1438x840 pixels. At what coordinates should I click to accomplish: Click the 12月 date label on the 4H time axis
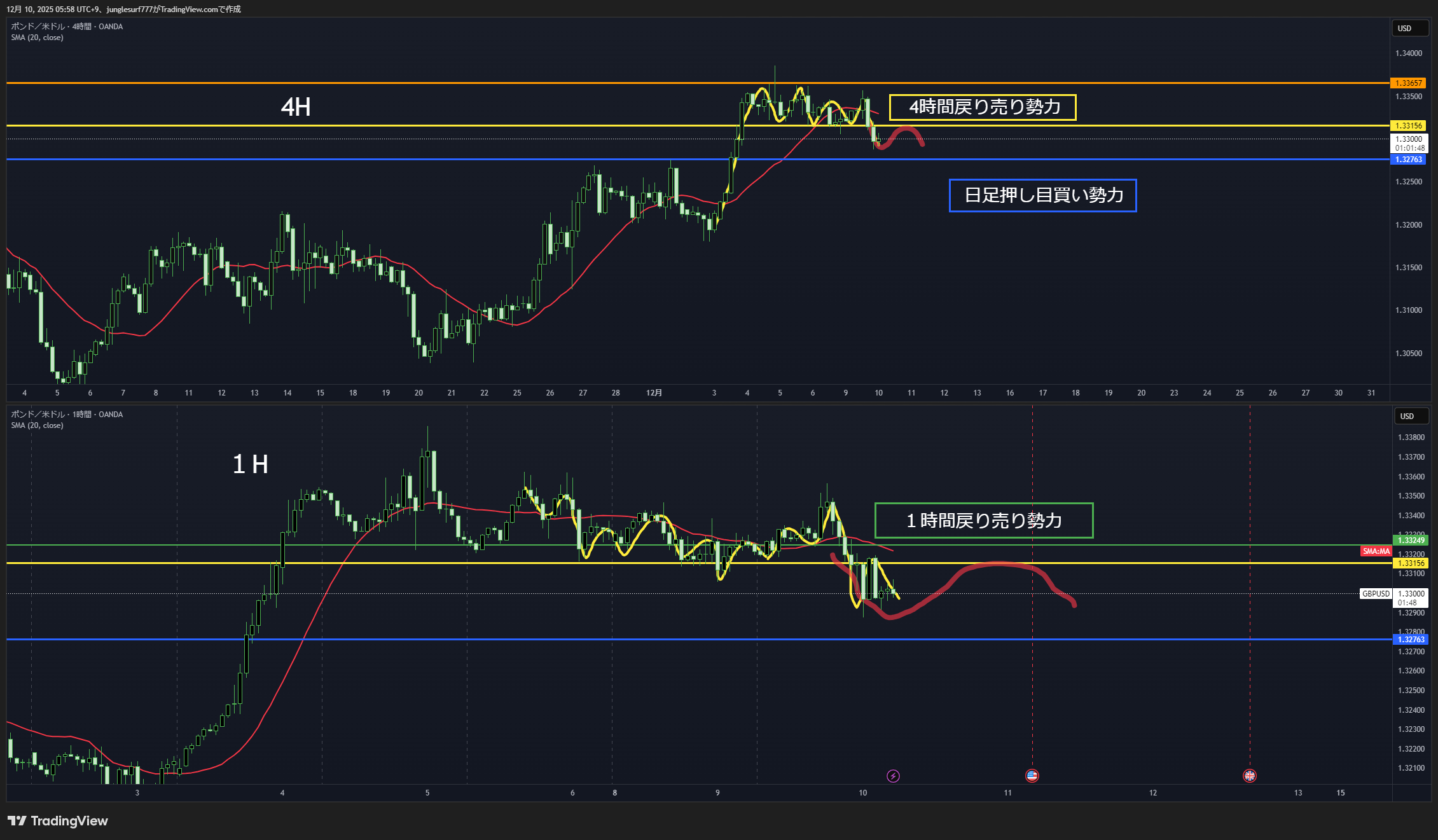pos(654,393)
